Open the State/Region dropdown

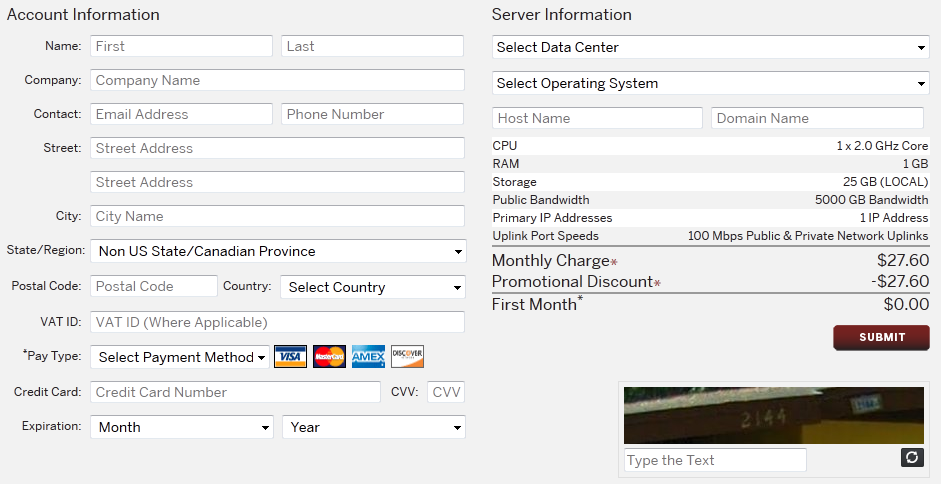(x=278, y=251)
